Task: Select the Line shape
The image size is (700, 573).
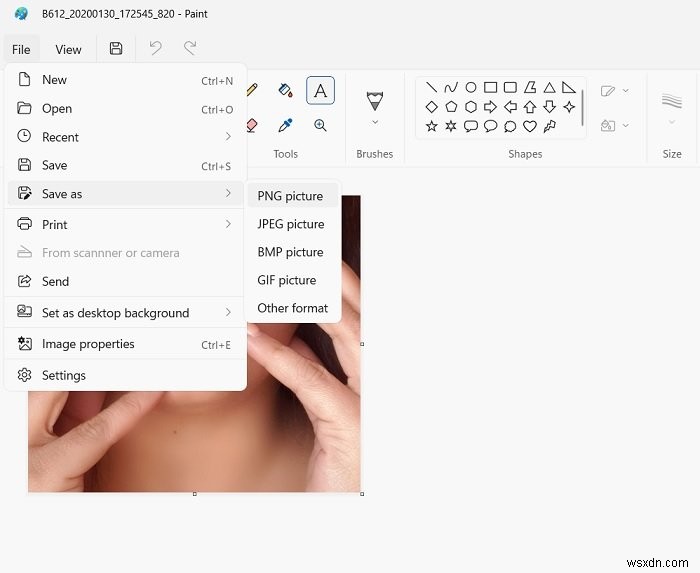Action: (431, 87)
